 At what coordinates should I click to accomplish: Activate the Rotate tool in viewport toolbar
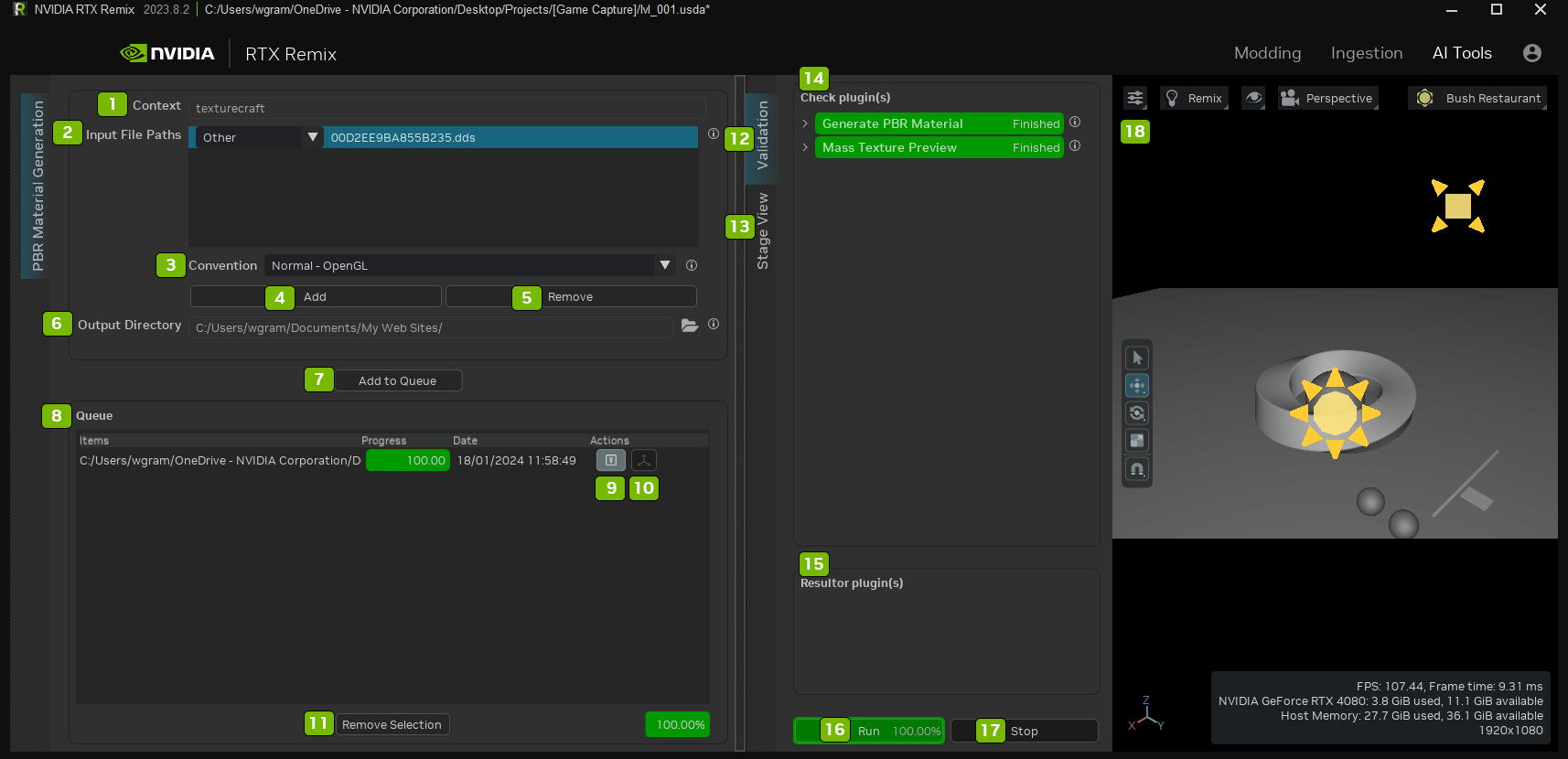(x=1137, y=413)
